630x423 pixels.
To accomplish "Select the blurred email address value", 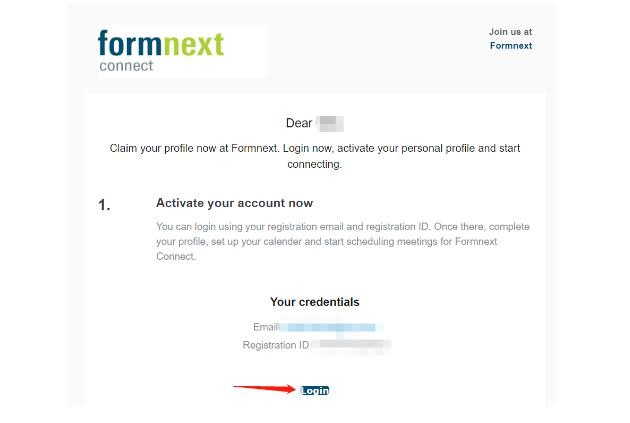I will click(x=331, y=327).
